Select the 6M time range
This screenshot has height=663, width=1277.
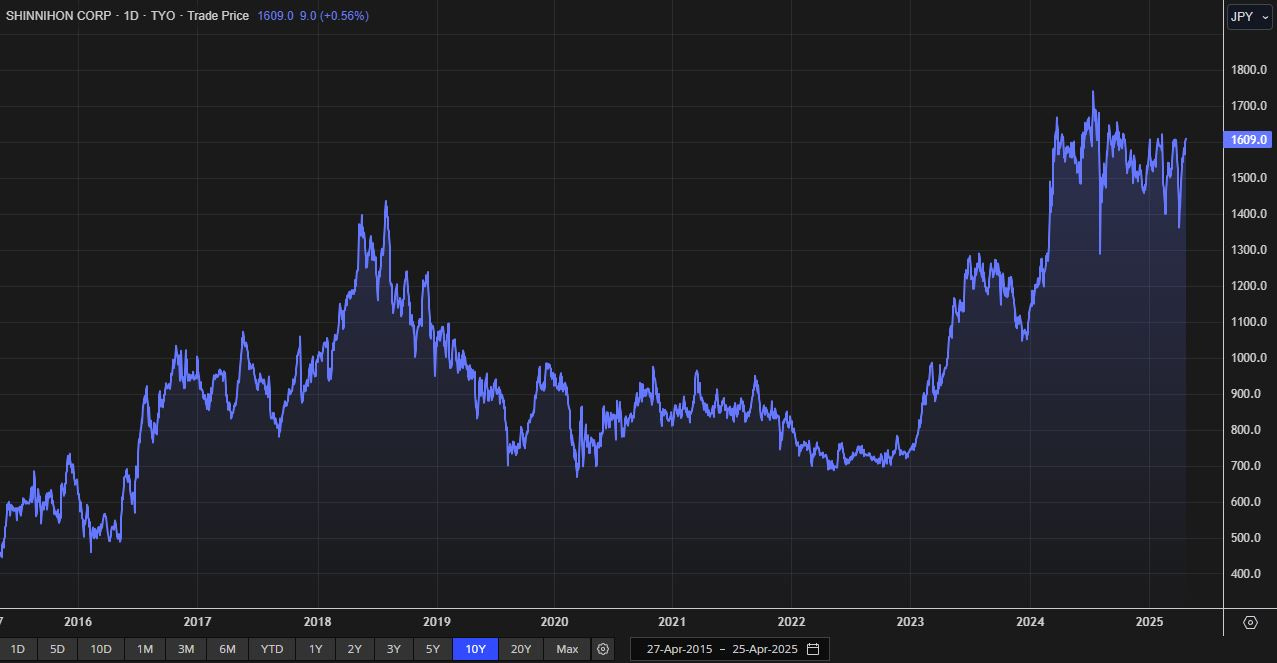click(x=227, y=649)
